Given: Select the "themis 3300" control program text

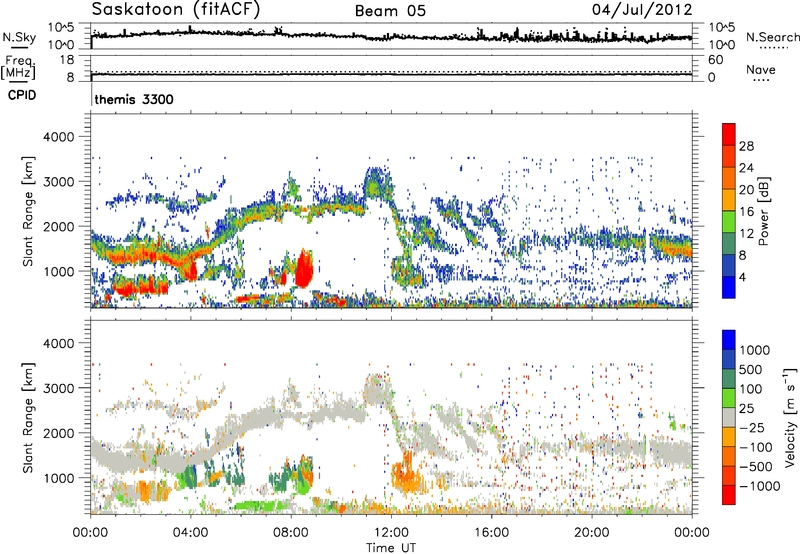Looking at the screenshot, I should (134, 99).
